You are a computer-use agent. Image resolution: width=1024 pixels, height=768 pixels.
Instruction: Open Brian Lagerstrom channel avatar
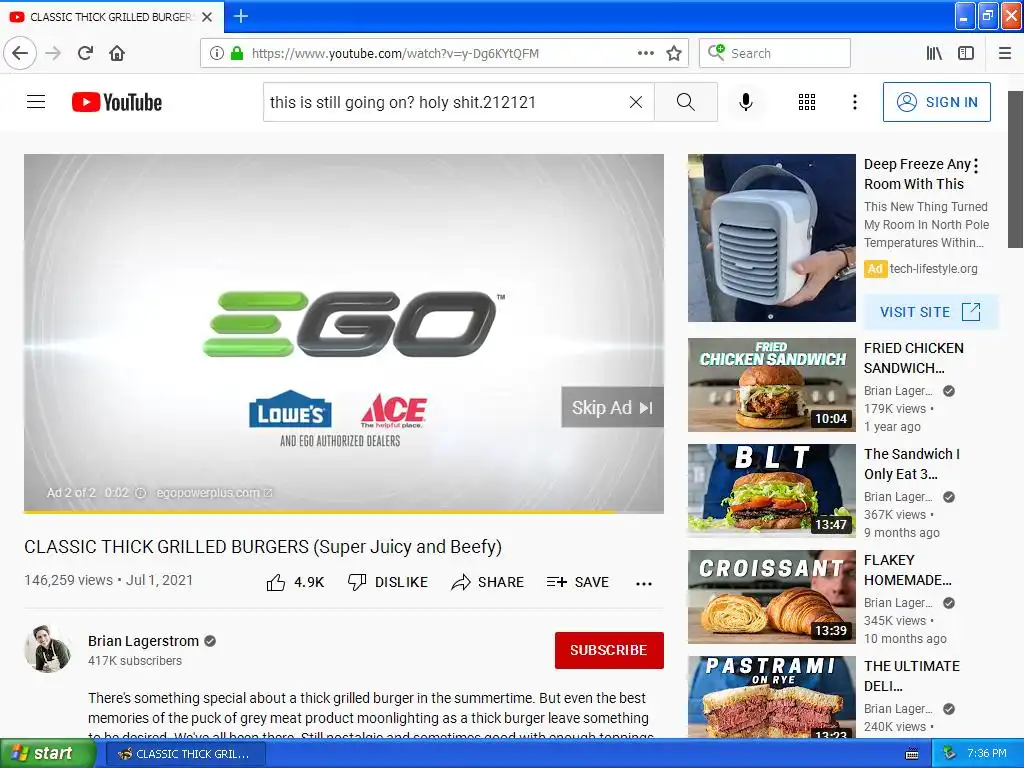(x=48, y=649)
